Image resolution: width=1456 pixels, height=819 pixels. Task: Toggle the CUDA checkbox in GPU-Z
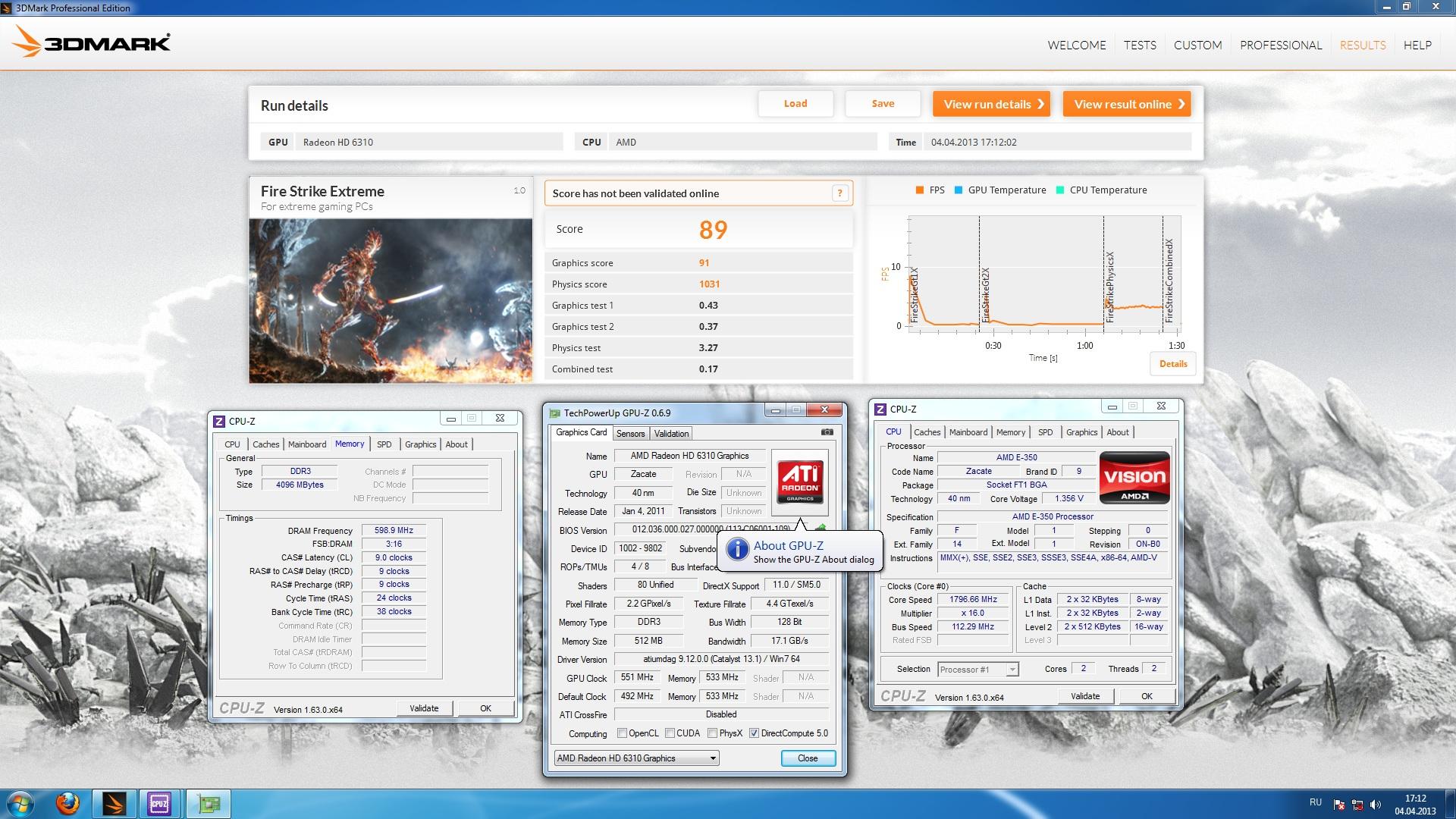[x=670, y=733]
